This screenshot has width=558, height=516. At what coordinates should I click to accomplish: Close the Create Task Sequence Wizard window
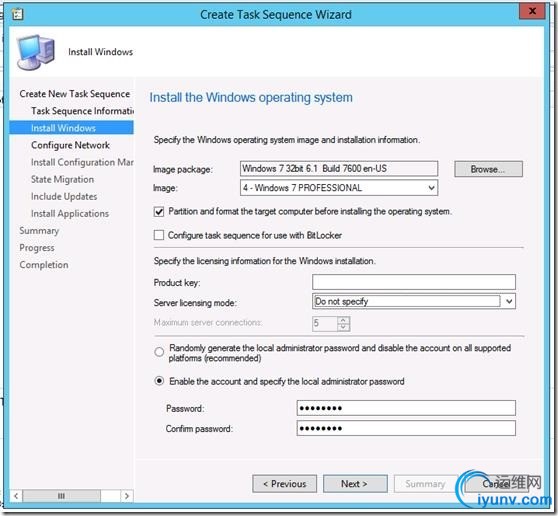coord(532,11)
